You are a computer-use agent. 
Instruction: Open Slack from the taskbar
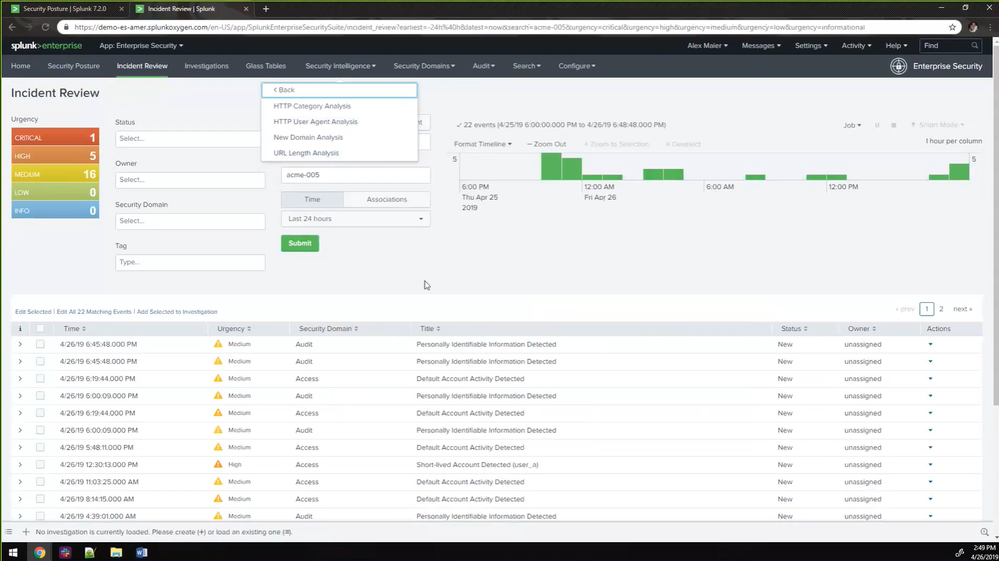[65, 552]
